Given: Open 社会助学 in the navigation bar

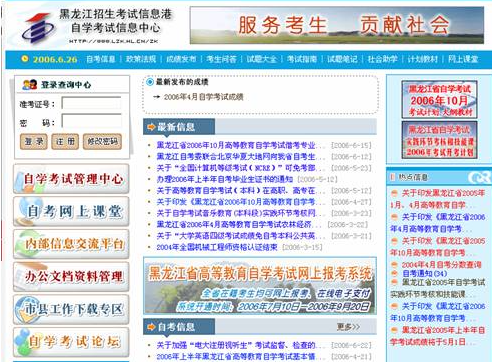Looking at the screenshot, I should point(382,59).
